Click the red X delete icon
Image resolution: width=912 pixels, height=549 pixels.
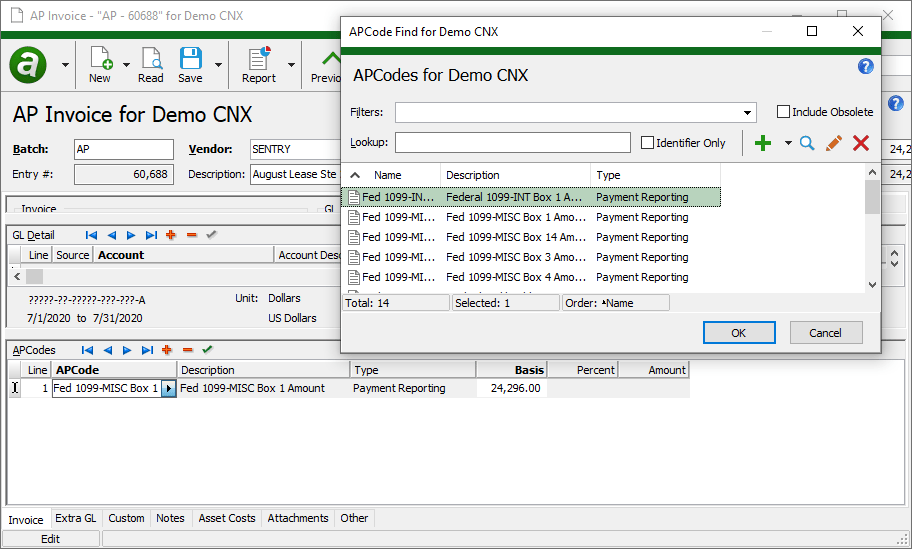[861, 143]
